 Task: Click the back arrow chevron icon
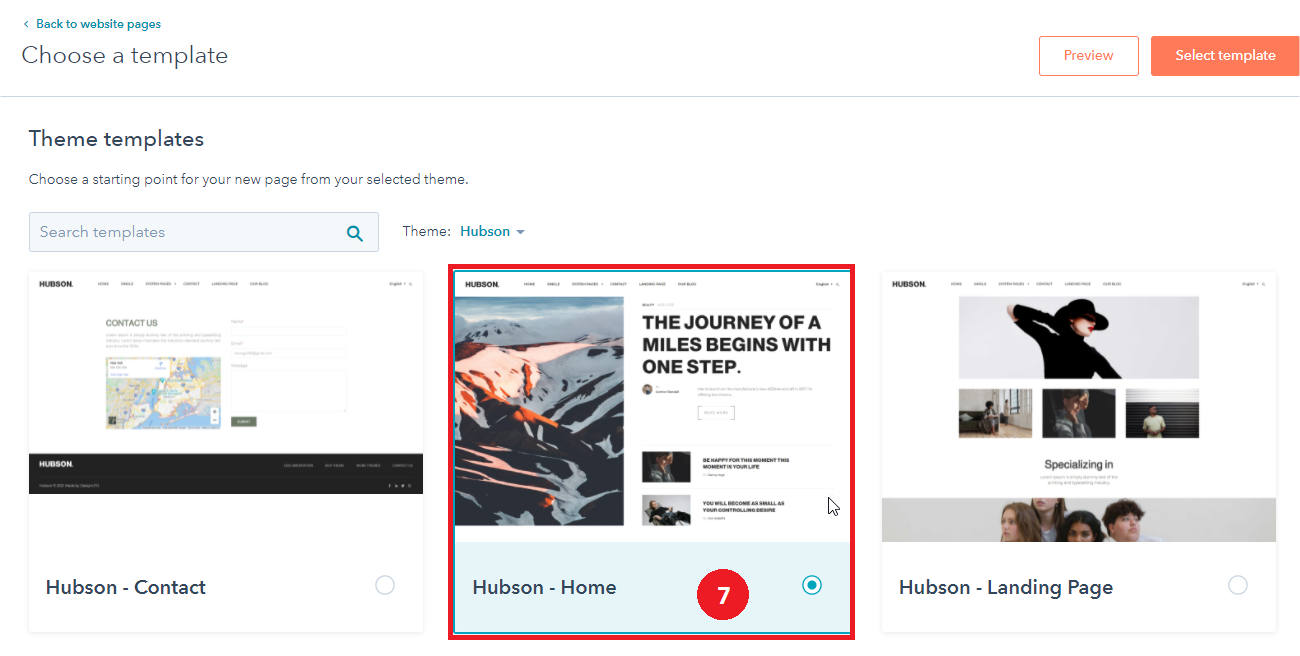pos(26,24)
